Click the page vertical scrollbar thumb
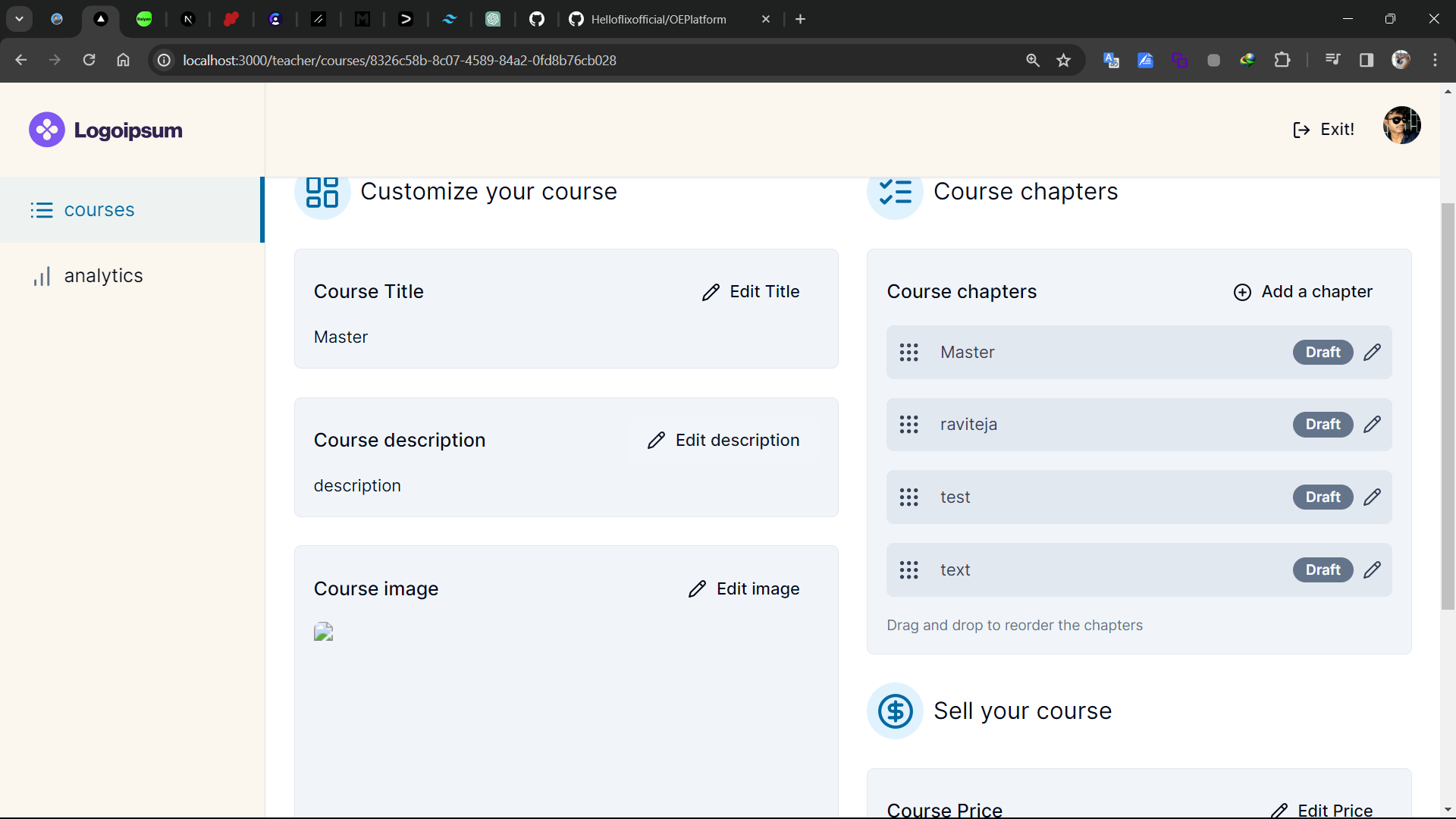The height and width of the screenshot is (819, 1456). pyautogui.click(x=1448, y=406)
